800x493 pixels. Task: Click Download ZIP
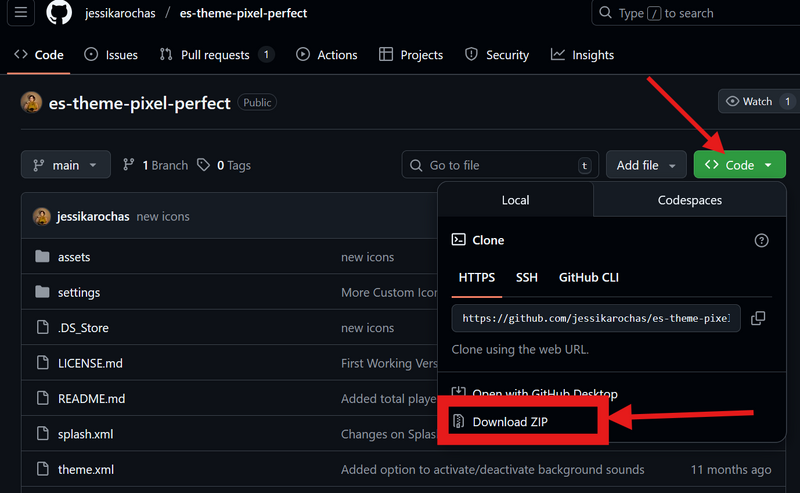[510, 422]
